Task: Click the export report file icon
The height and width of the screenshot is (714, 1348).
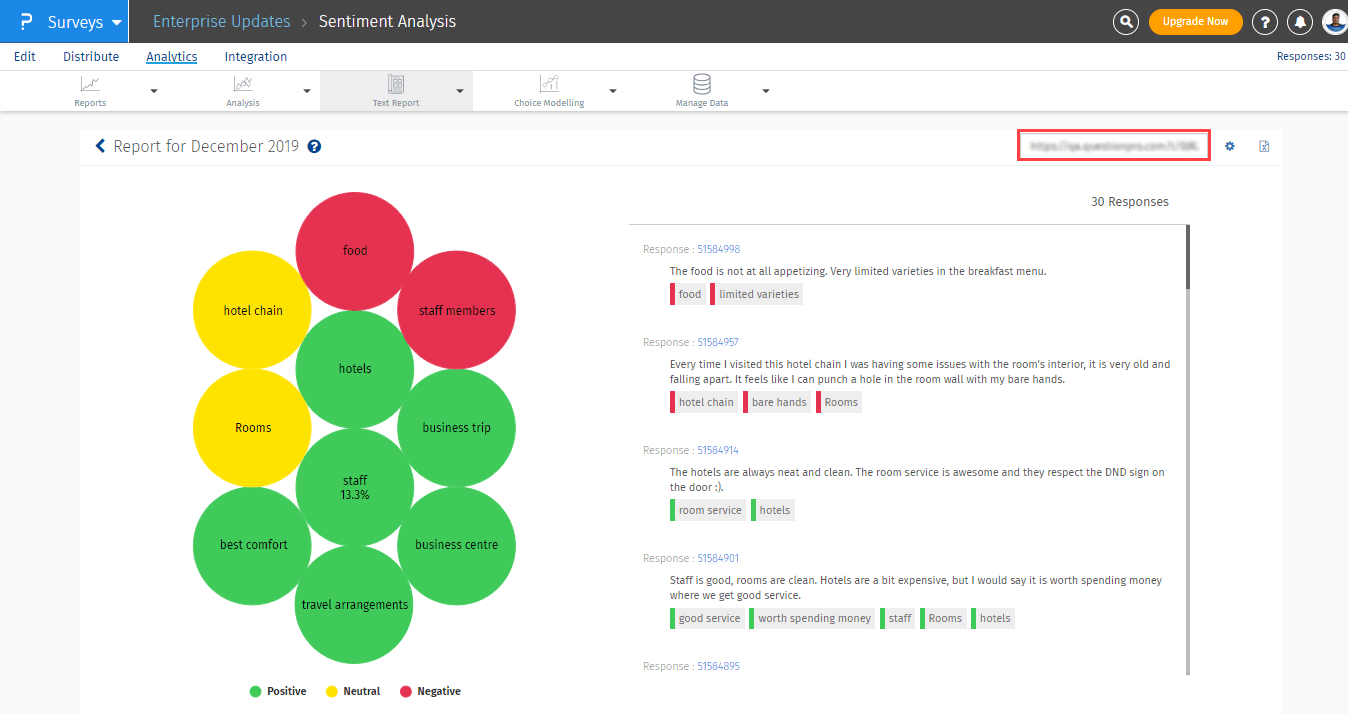Action: (1264, 146)
